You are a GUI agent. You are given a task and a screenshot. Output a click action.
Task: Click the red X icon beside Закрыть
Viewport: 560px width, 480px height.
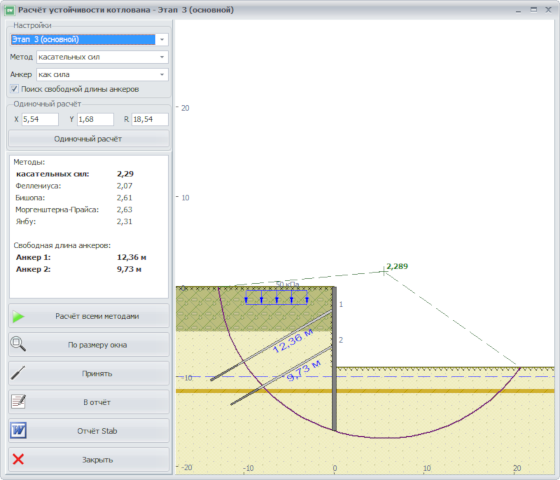pos(18,459)
